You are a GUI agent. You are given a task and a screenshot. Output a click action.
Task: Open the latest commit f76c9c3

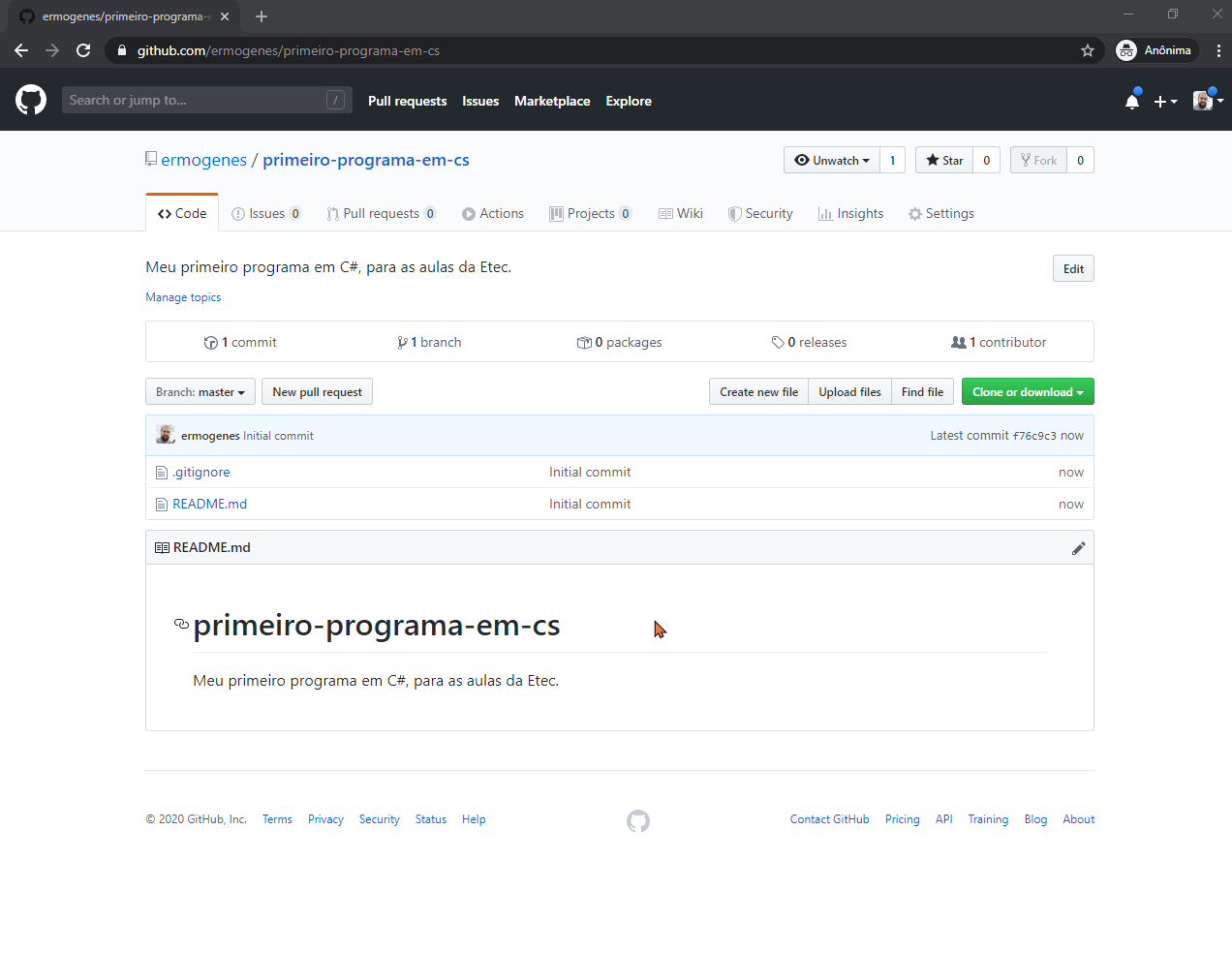click(x=1034, y=436)
